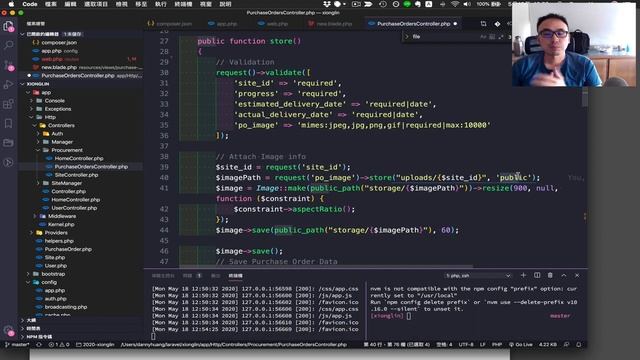
Task: Expand the Console folder
Action: 32,101
